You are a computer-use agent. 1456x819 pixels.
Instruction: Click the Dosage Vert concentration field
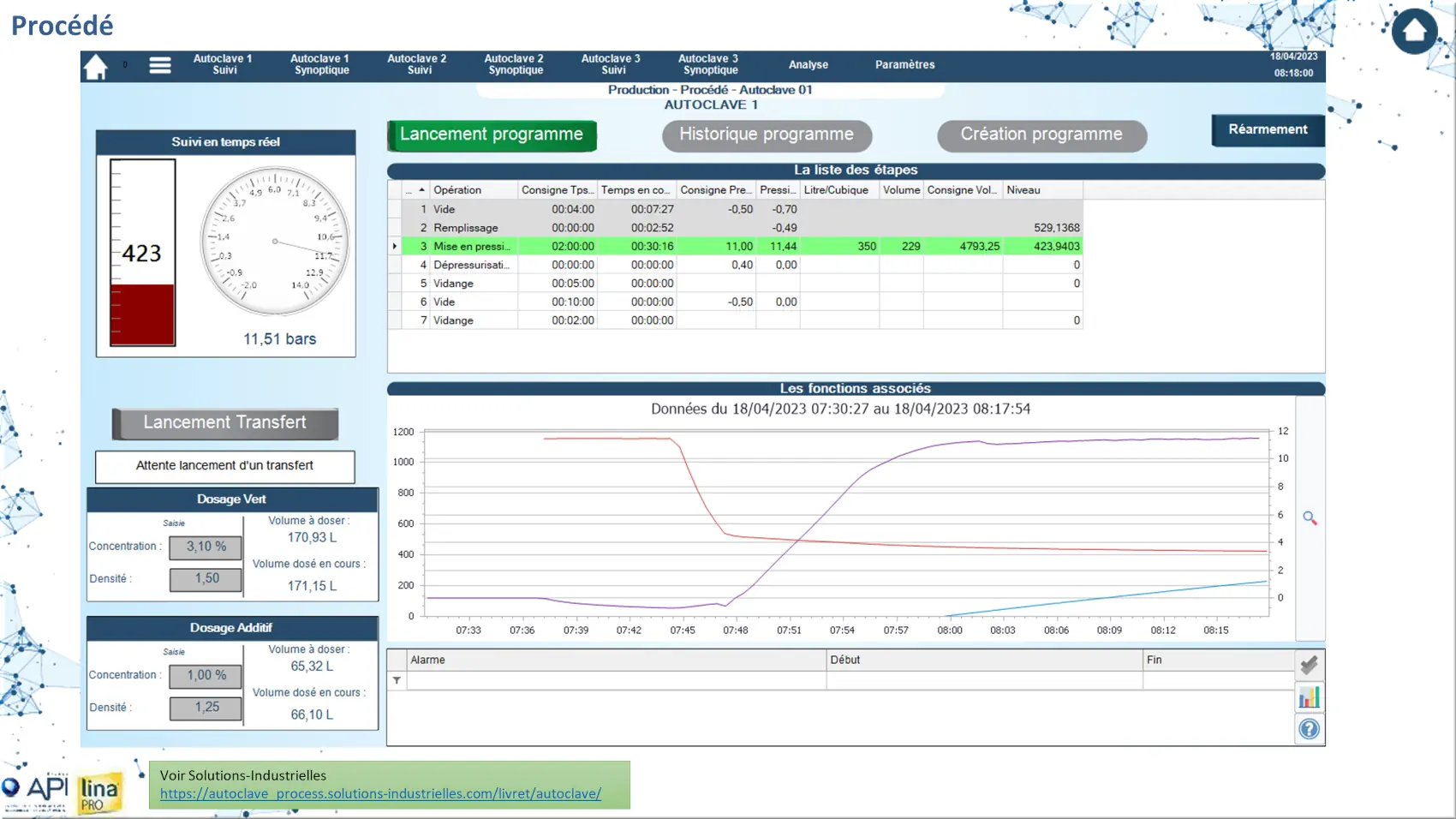pyautogui.click(x=206, y=547)
